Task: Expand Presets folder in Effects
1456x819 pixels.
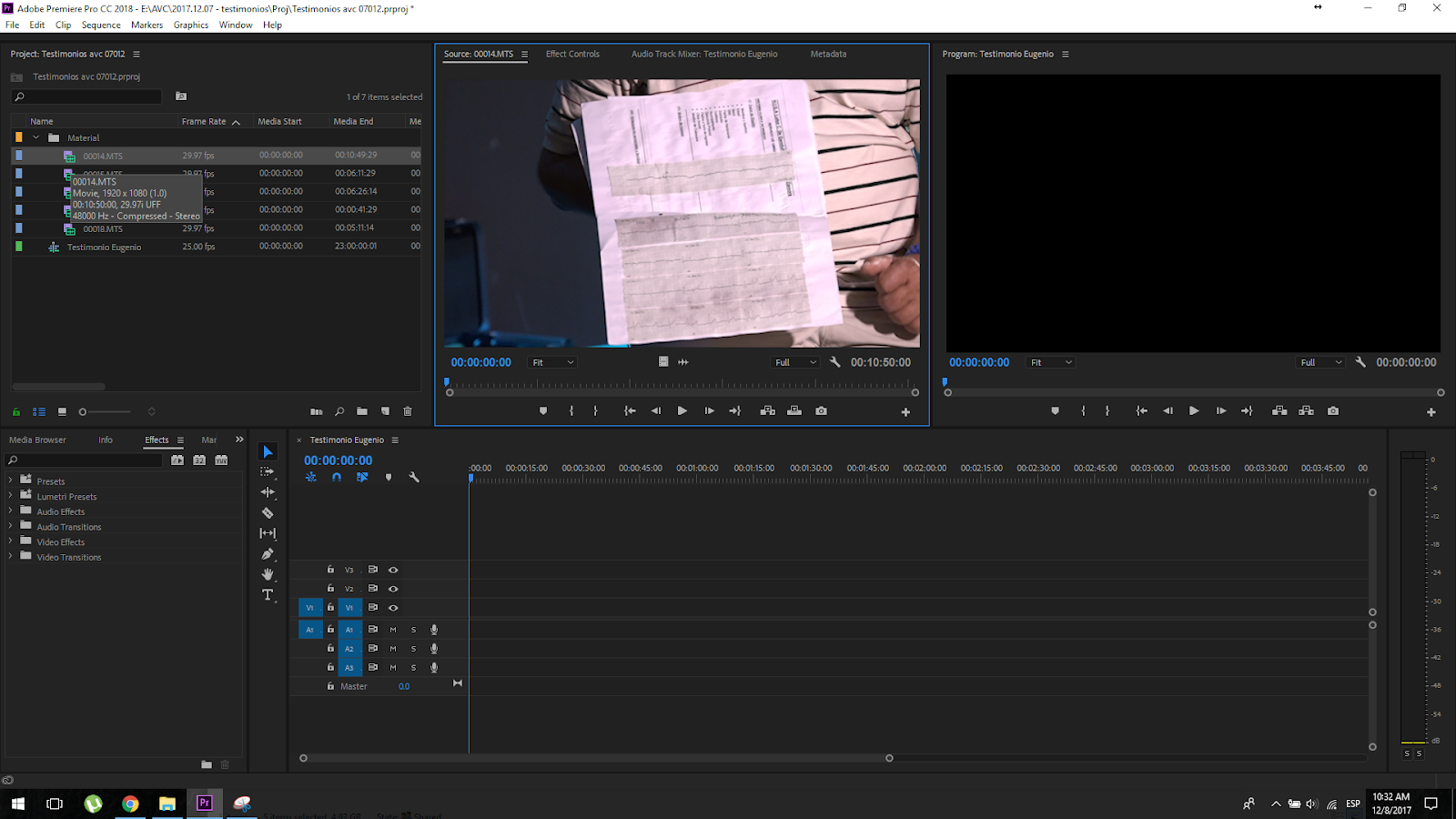Action: click(11, 480)
